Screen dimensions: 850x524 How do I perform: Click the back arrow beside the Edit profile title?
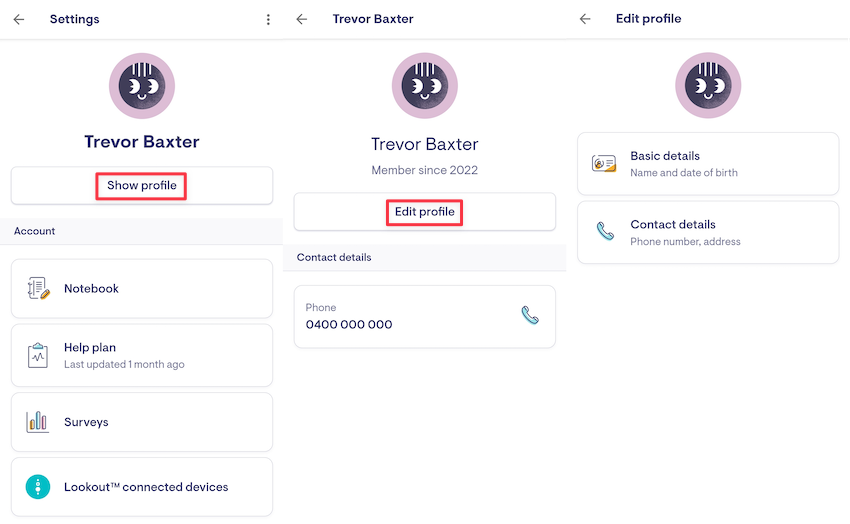click(585, 19)
